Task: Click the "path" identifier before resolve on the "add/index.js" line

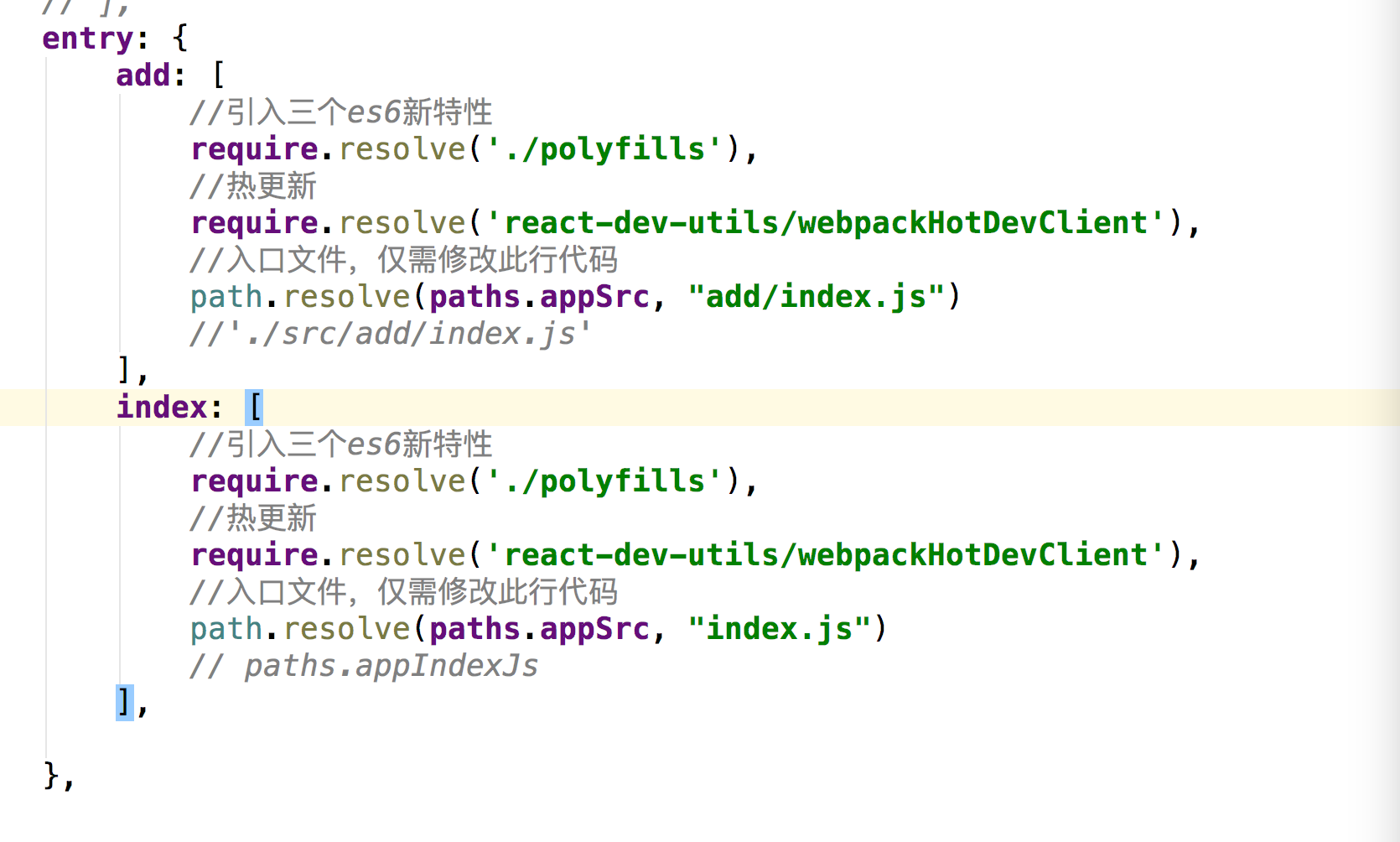Action: pos(226,297)
